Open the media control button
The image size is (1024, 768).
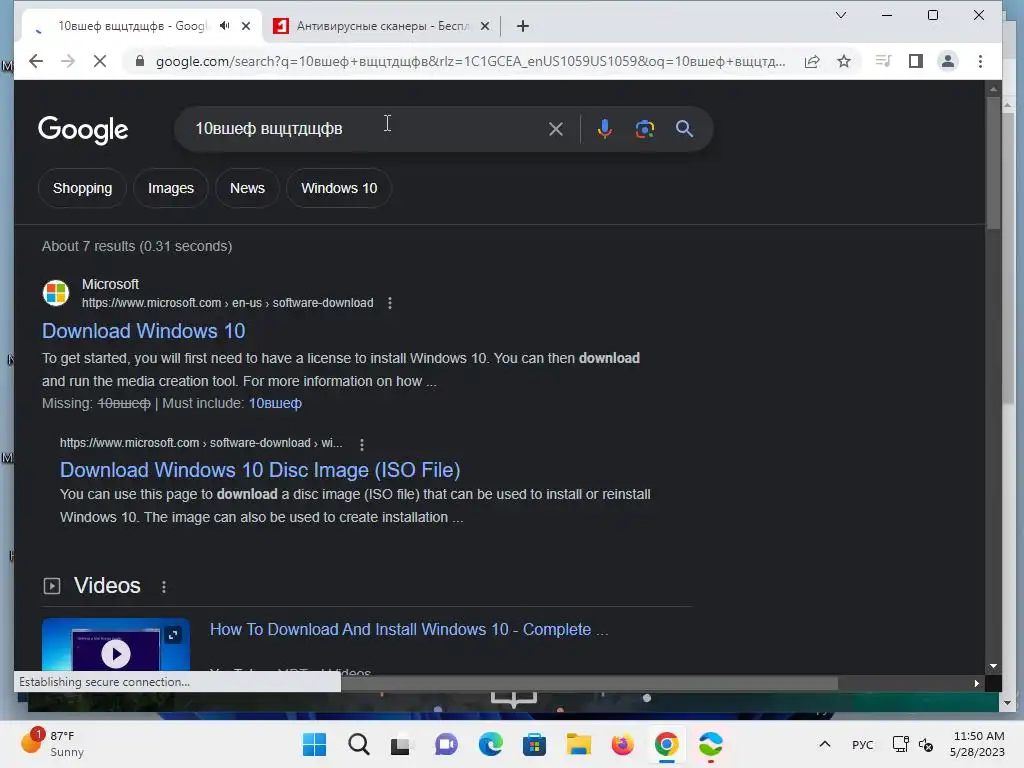(883, 61)
